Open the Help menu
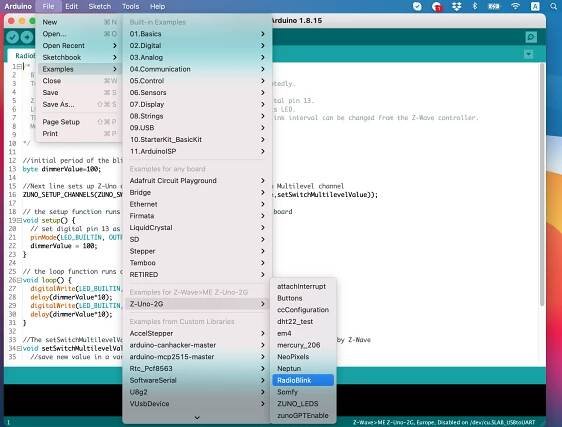The image size is (562, 427). pyautogui.click(x=157, y=6)
